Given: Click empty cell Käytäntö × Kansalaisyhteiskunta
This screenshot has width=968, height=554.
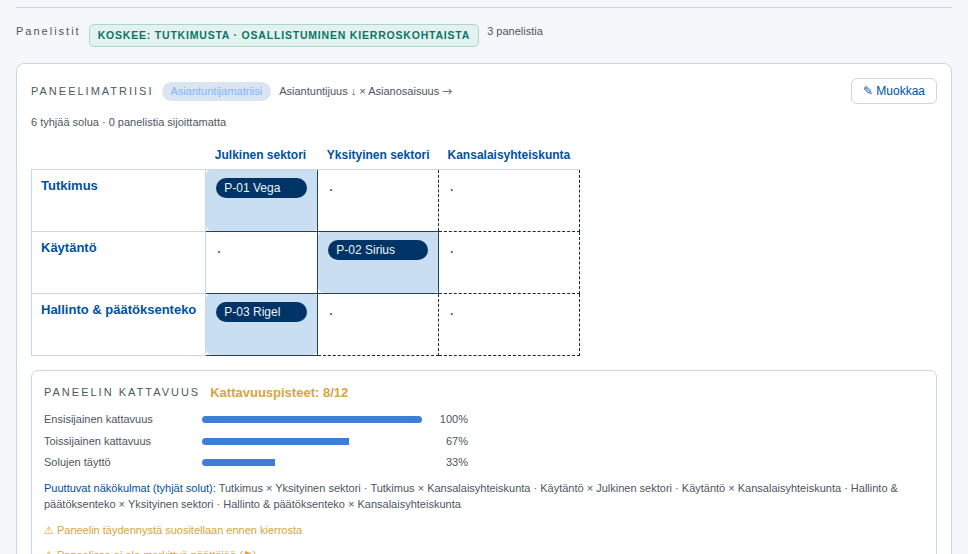Looking at the screenshot, I should point(509,262).
